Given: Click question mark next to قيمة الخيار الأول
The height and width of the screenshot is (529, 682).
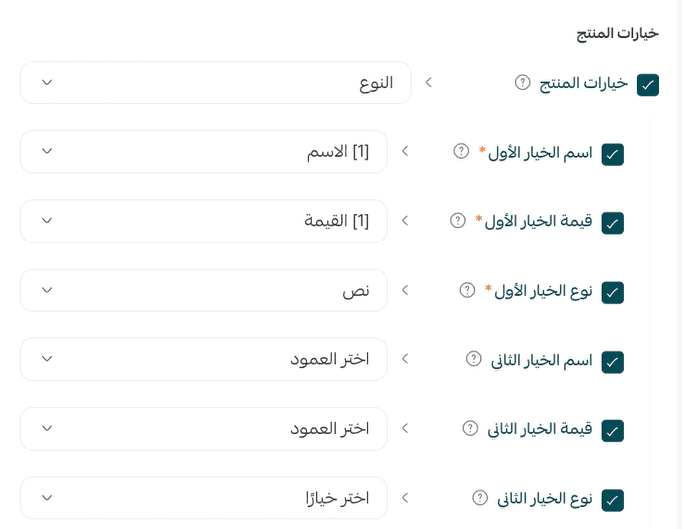Looking at the screenshot, I should [458, 220].
